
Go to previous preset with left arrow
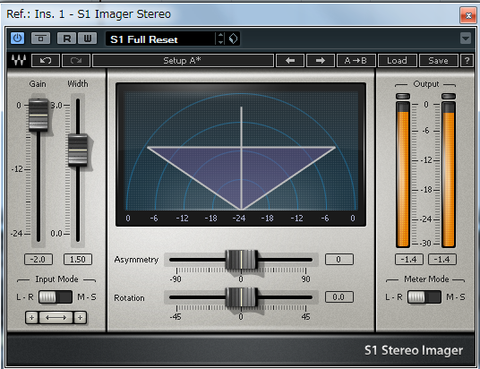[x=290, y=61]
